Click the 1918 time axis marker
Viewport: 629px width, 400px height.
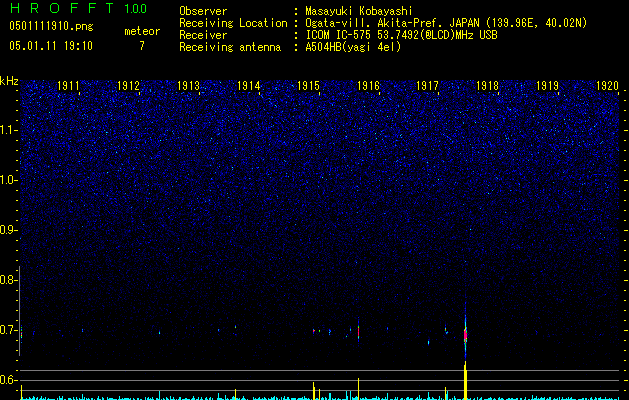tap(487, 86)
